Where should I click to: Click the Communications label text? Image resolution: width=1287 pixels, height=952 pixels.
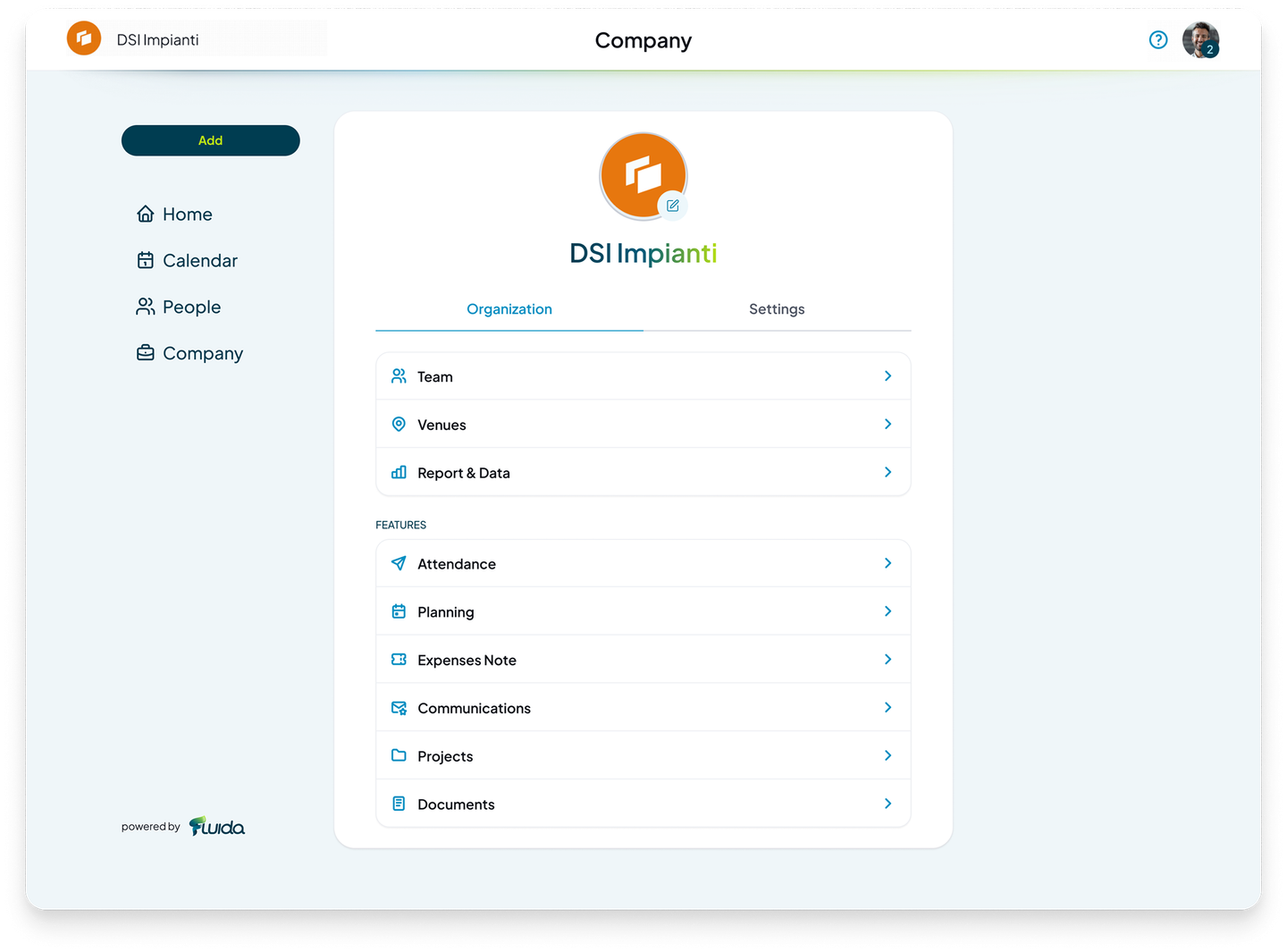coord(474,709)
